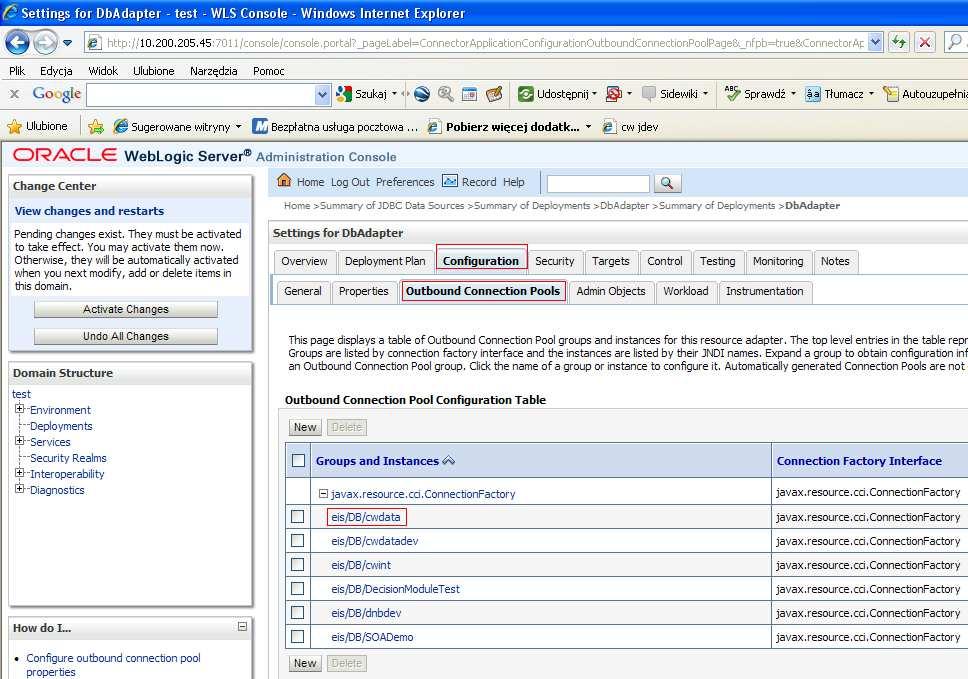Click the browser Back arrow button
This screenshot has height=679, width=968.
(x=17, y=43)
